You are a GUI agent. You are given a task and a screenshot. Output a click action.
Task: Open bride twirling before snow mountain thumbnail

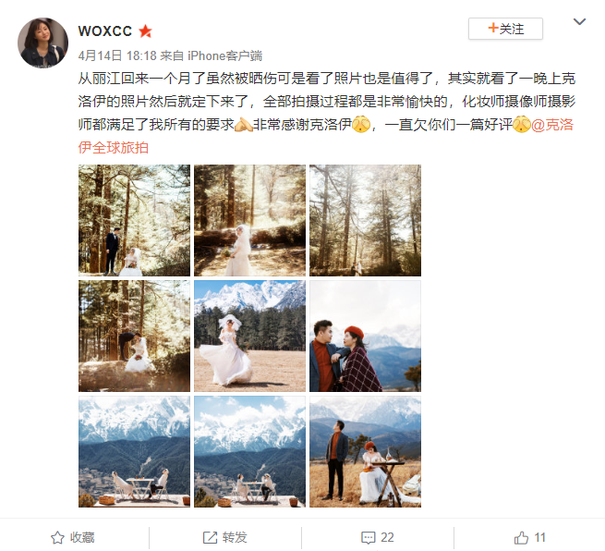pos(250,336)
